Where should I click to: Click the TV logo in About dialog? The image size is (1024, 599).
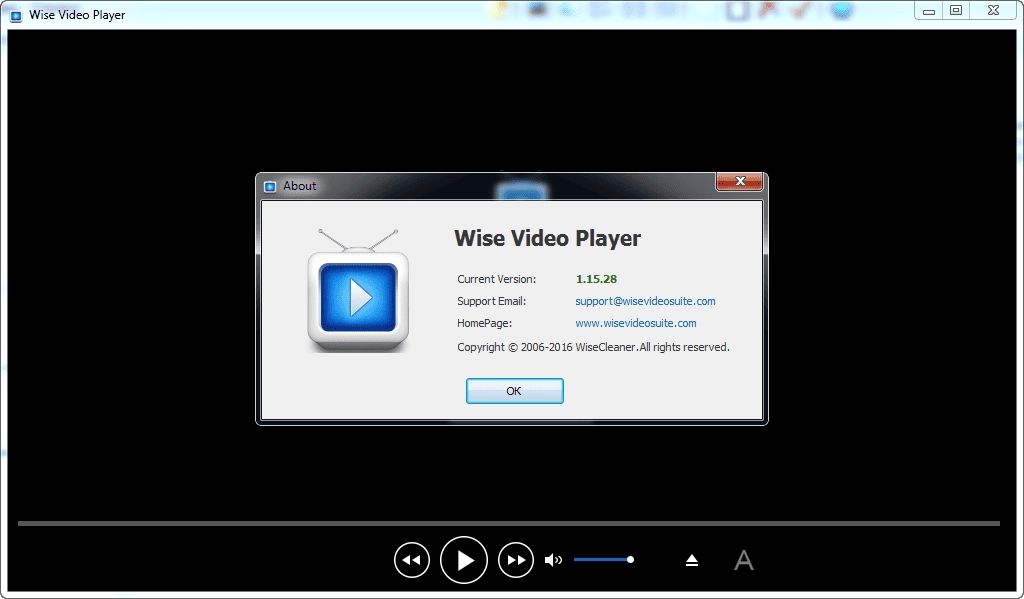(358, 291)
